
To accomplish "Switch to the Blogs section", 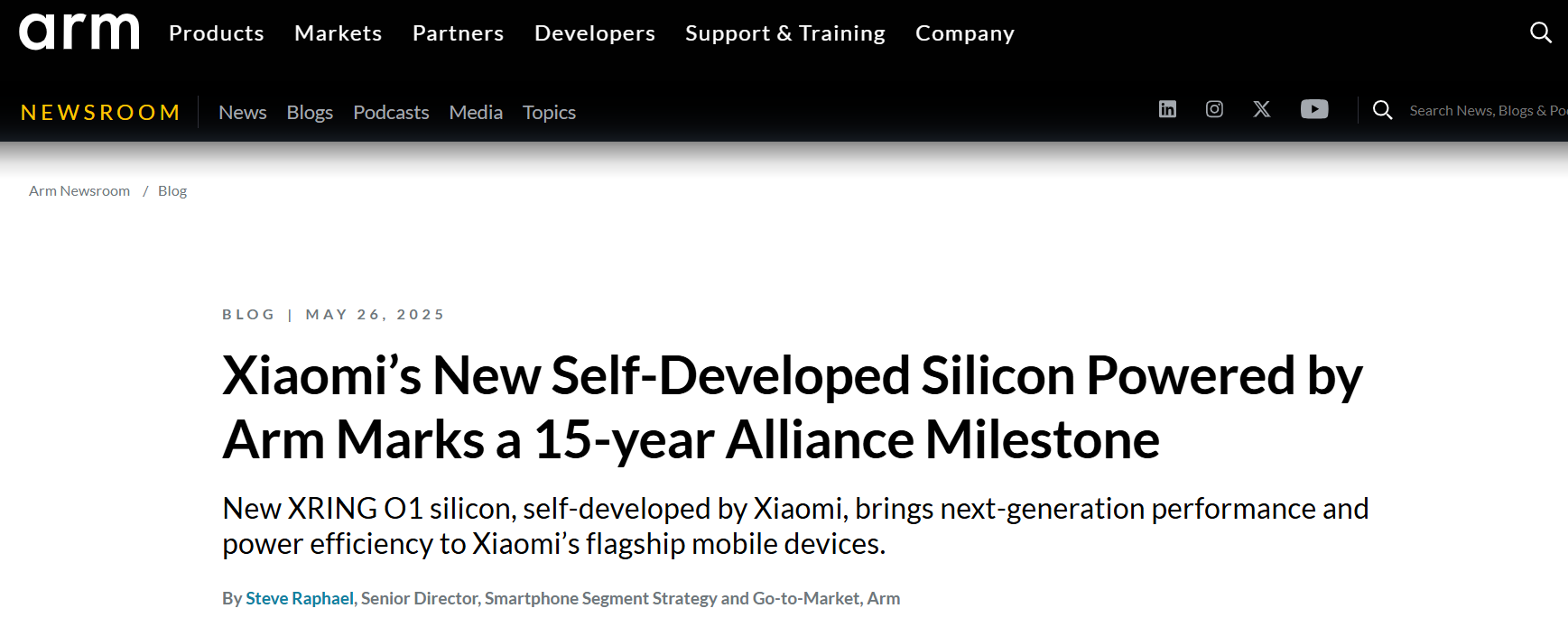I will click(x=310, y=112).
